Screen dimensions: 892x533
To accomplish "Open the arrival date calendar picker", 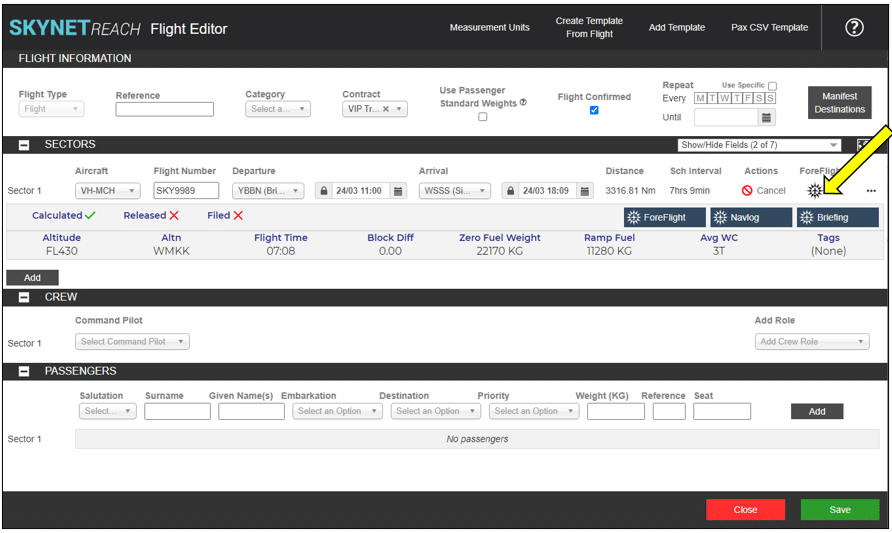I will pyautogui.click(x=585, y=191).
